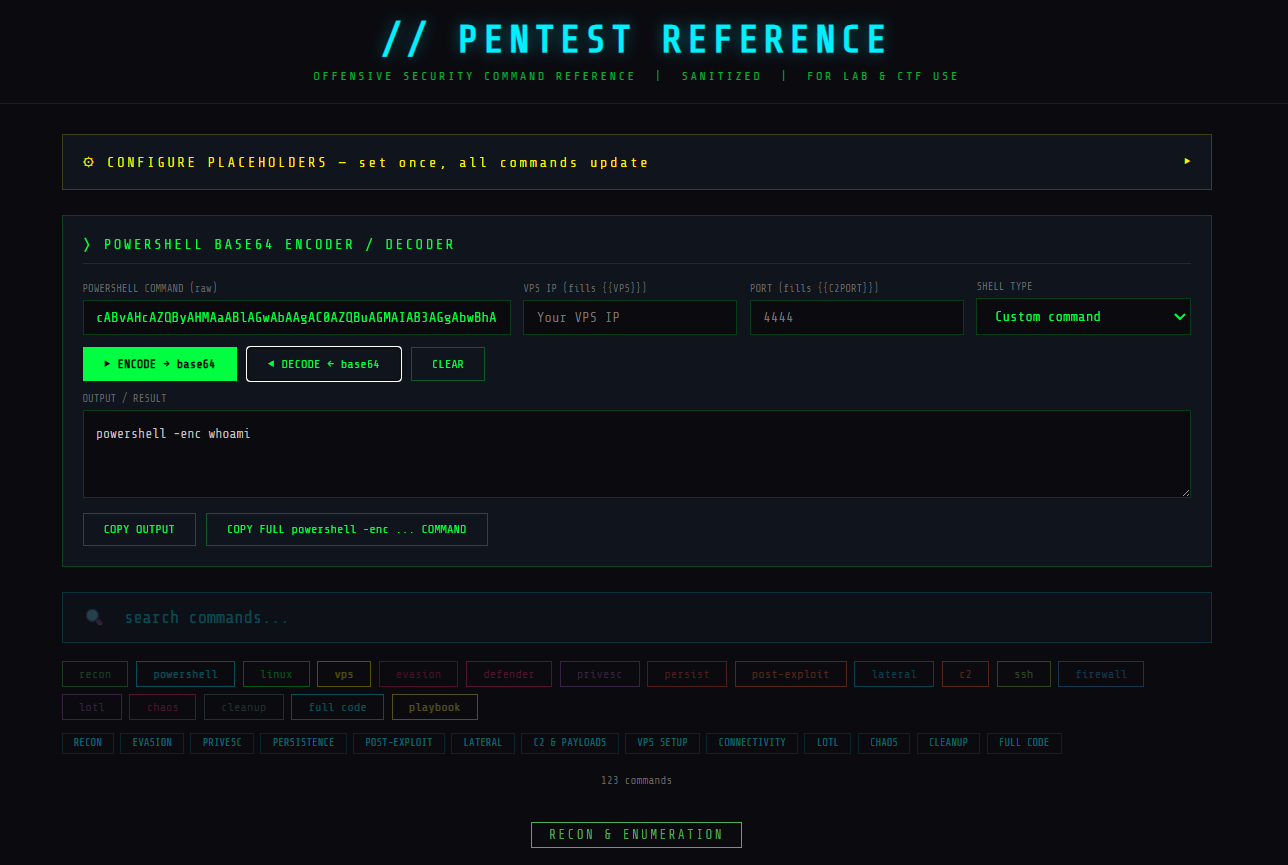Click the COPY OUTPUT button
Viewport: 1288px width, 865px height.
click(x=139, y=529)
